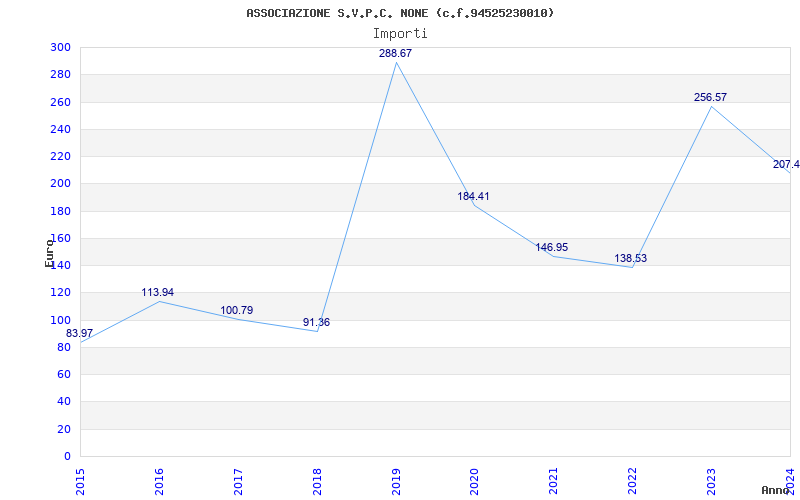Click the 220 y-axis tick label
Viewport: 800px width, 500px height.
(60, 157)
